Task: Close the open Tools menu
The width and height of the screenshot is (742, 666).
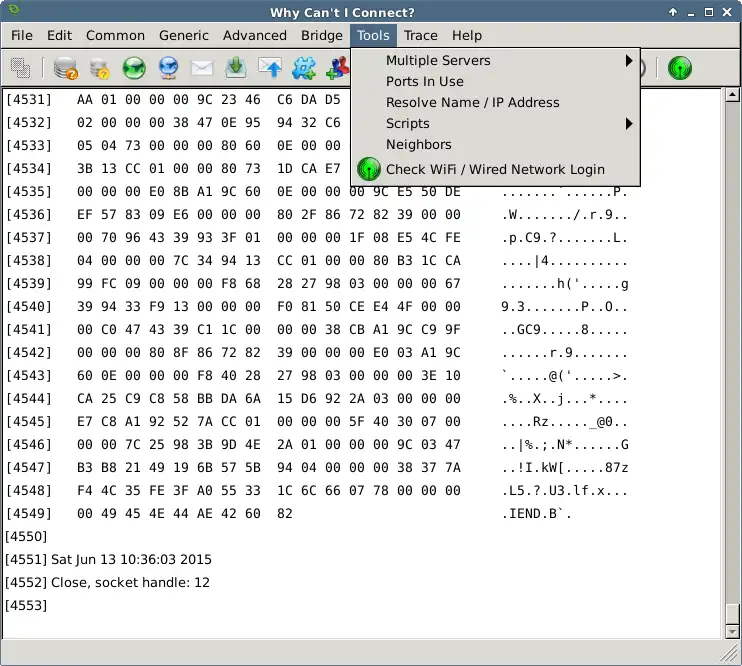Action: point(373,36)
